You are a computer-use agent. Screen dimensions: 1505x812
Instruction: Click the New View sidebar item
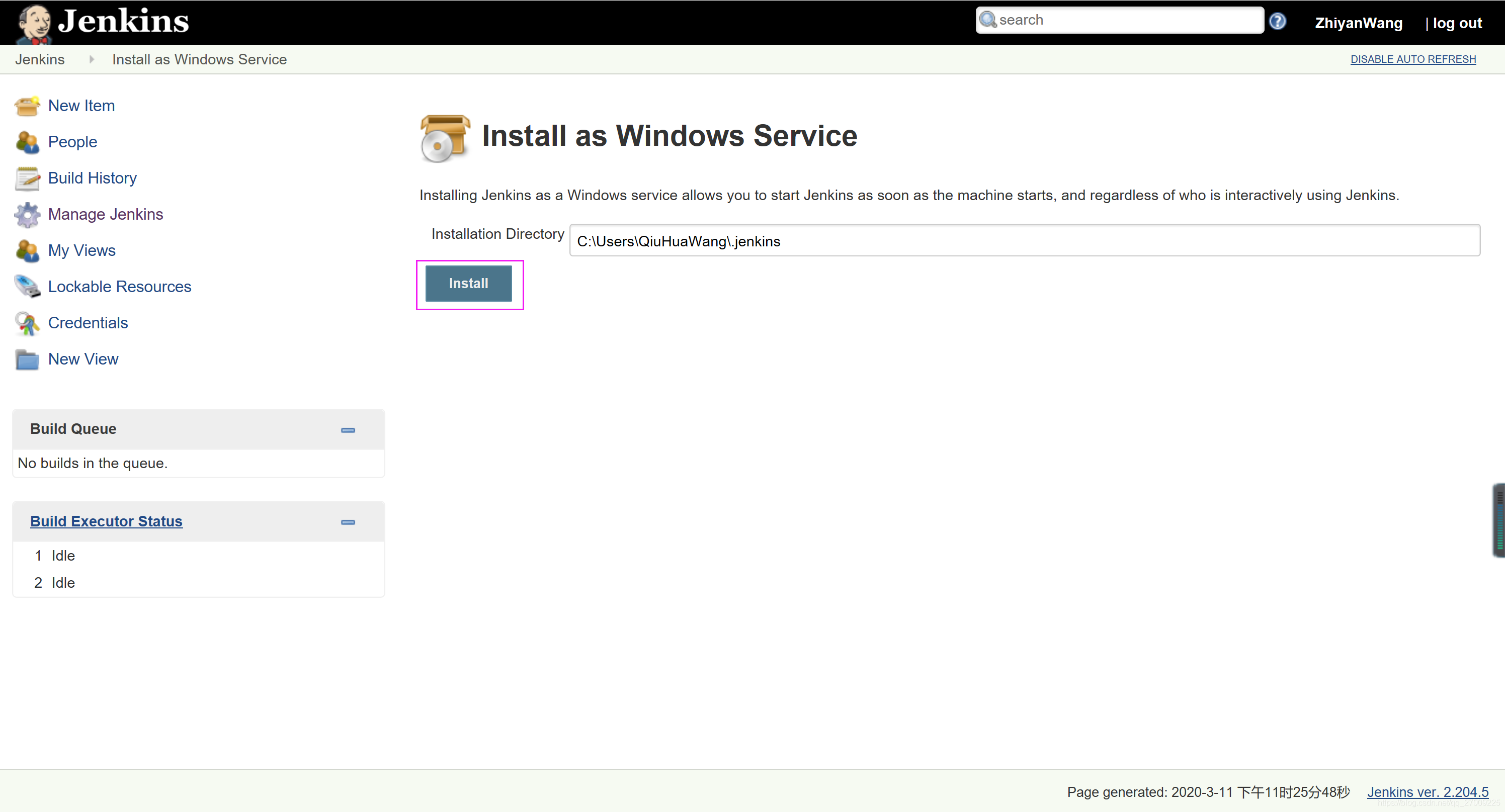[x=83, y=359]
